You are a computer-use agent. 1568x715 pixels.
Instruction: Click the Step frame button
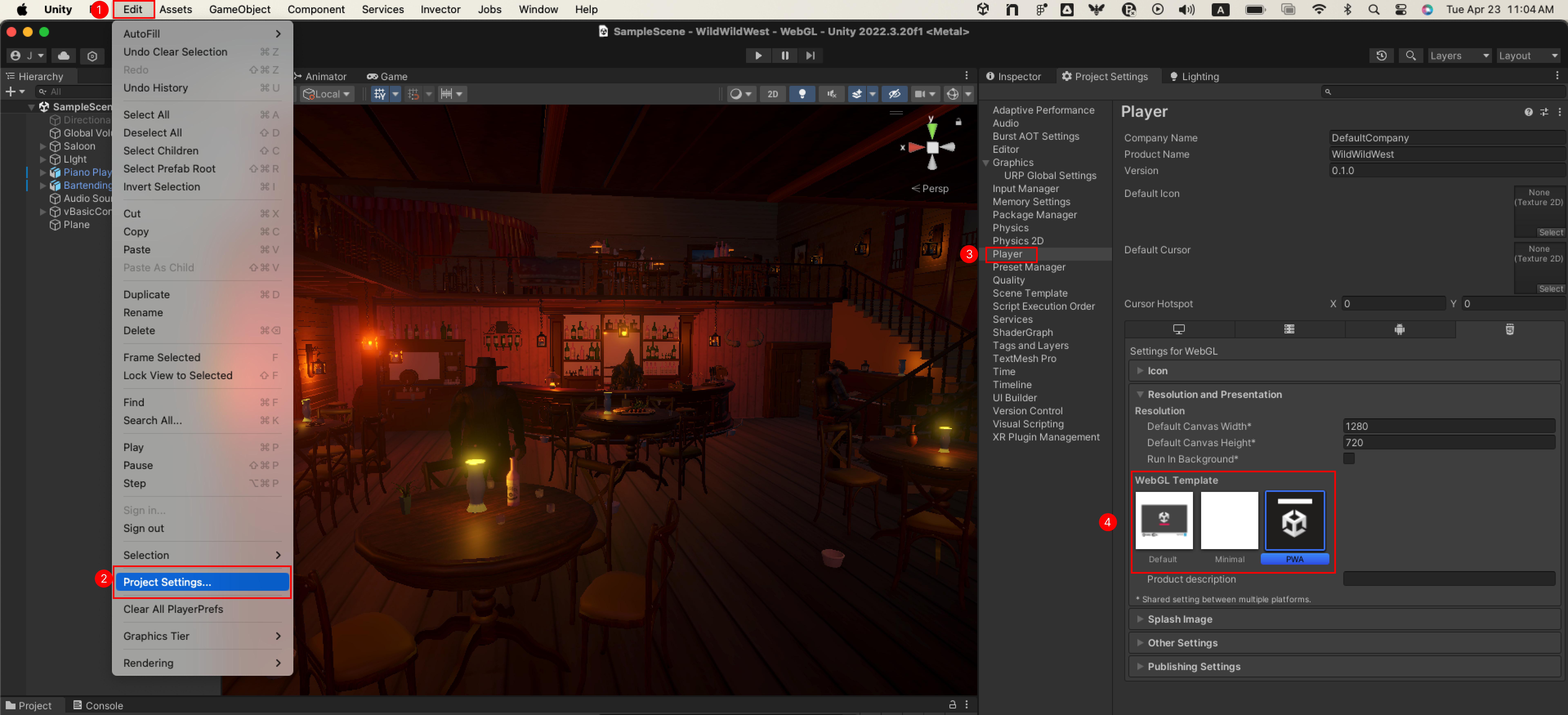pos(810,55)
